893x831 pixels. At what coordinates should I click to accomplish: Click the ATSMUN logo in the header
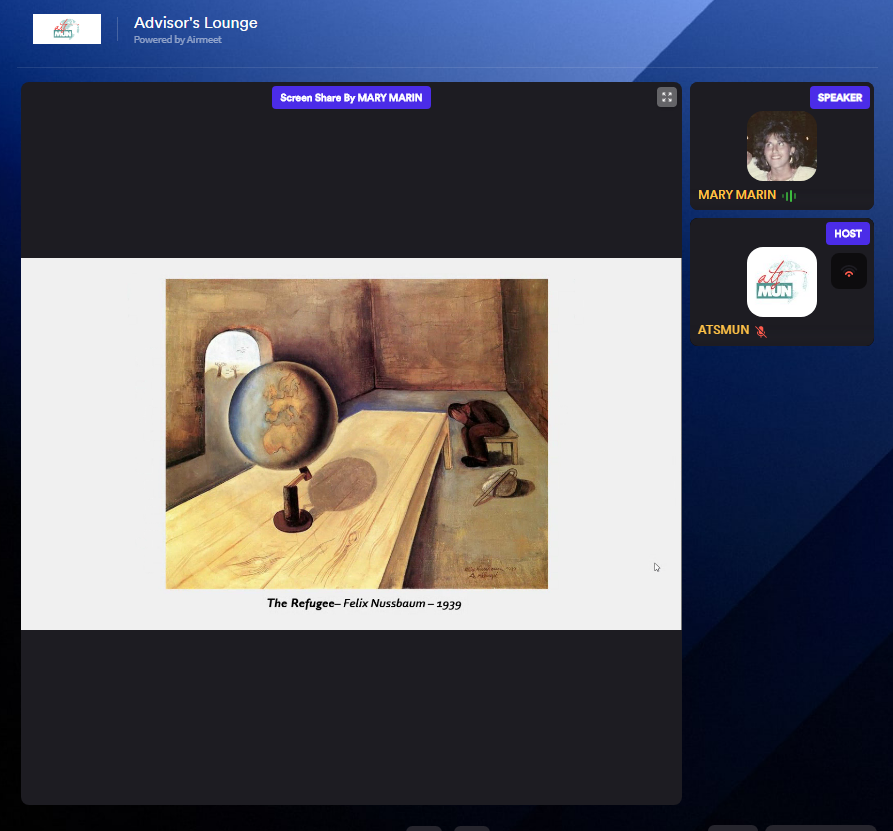(x=67, y=29)
